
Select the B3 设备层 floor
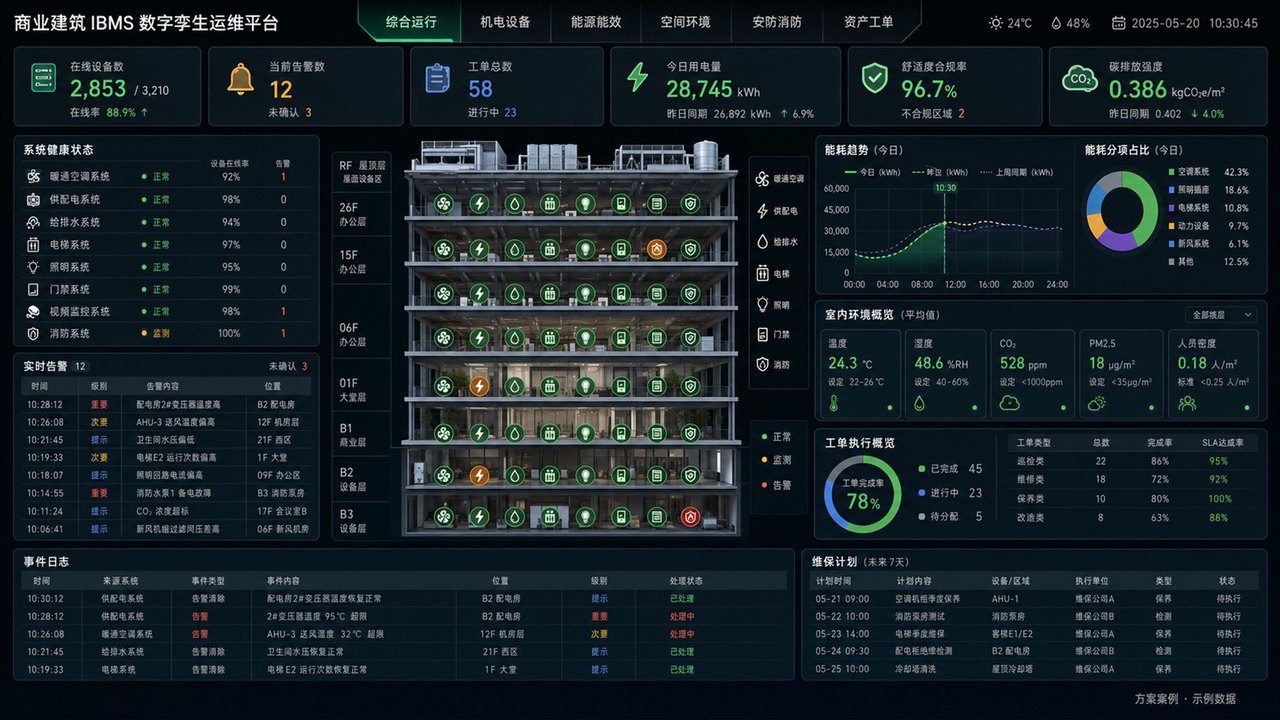pos(362,521)
